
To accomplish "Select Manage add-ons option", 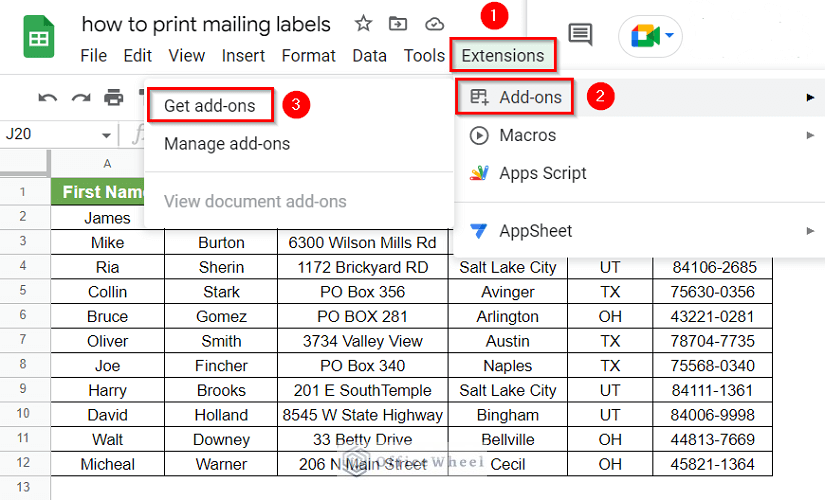I will [x=227, y=144].
